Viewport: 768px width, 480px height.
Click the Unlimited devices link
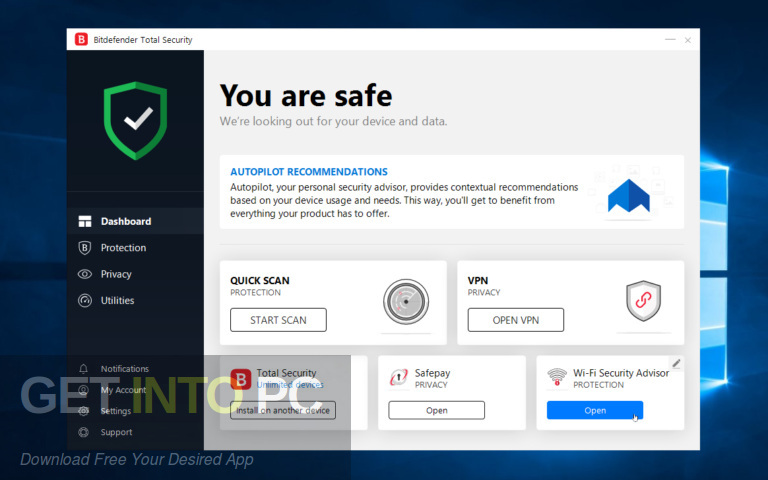(x=290, y=385)
